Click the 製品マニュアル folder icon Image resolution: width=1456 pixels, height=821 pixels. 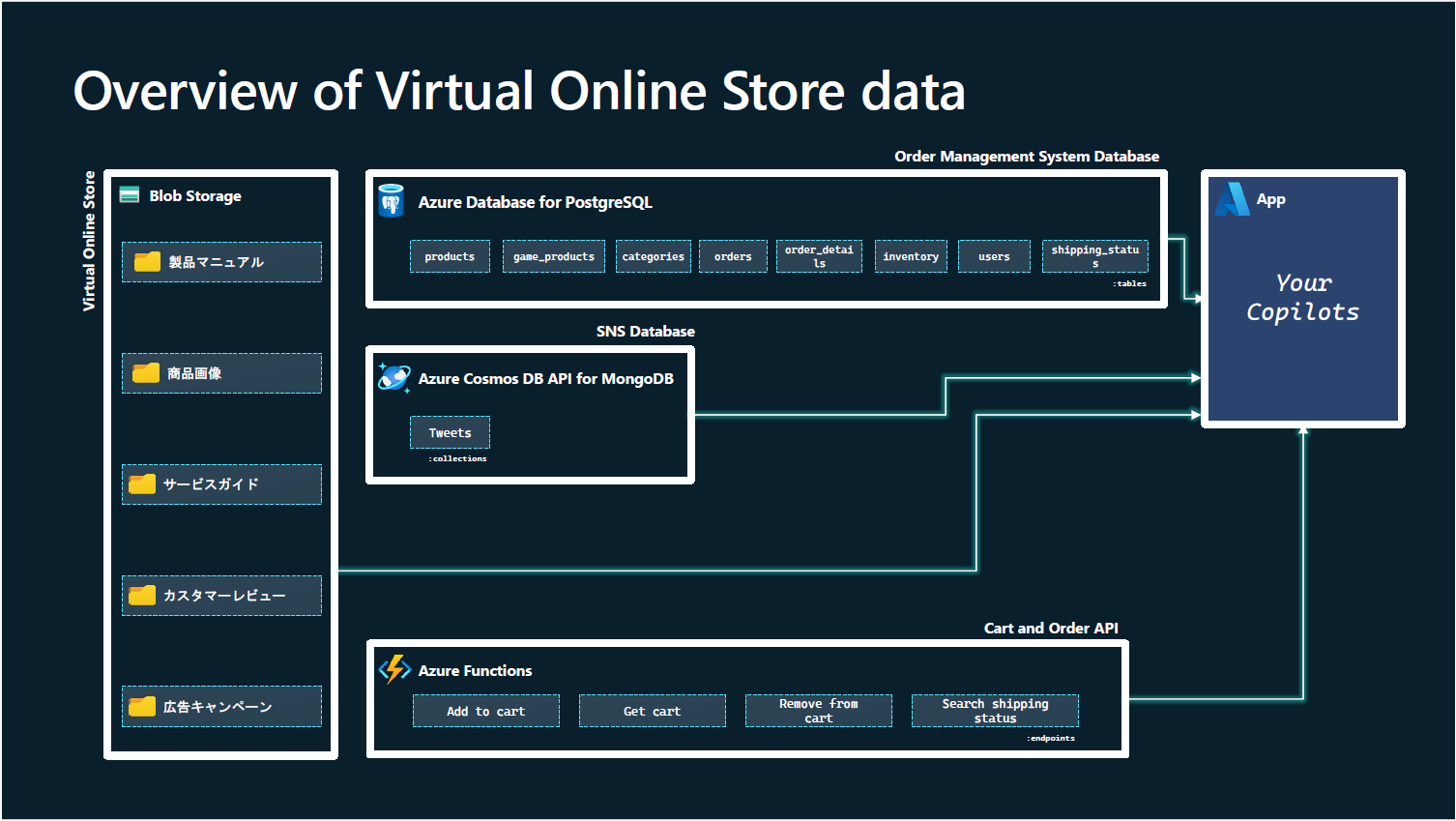[x=147, y=262]
